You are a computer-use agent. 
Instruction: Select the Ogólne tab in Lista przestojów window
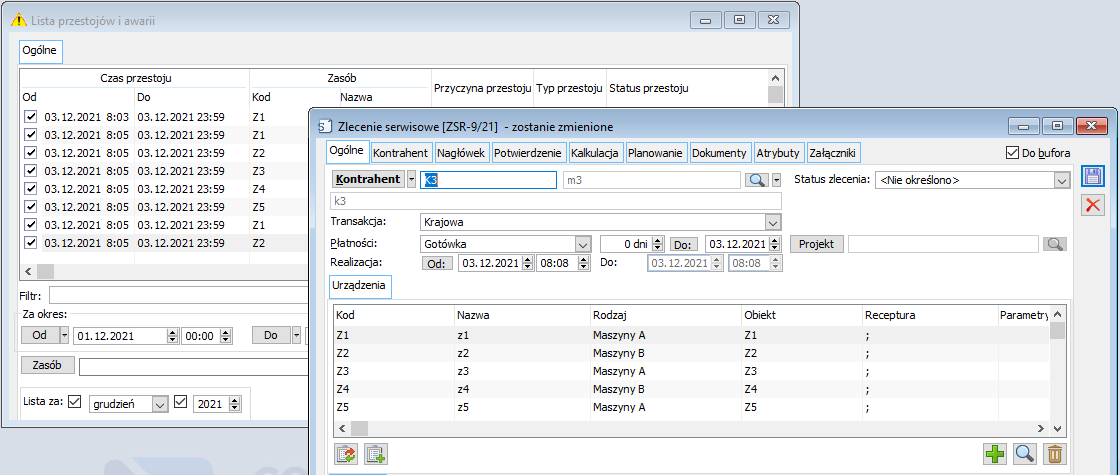(x=40, y=51)
